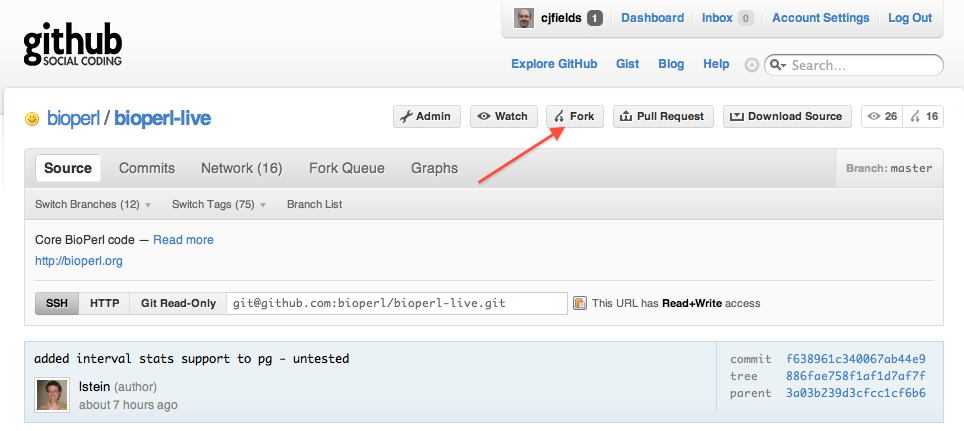Click the yellow smiley repository icon
964x431 pixels.
pyautogui.click(x=32, y=119)
